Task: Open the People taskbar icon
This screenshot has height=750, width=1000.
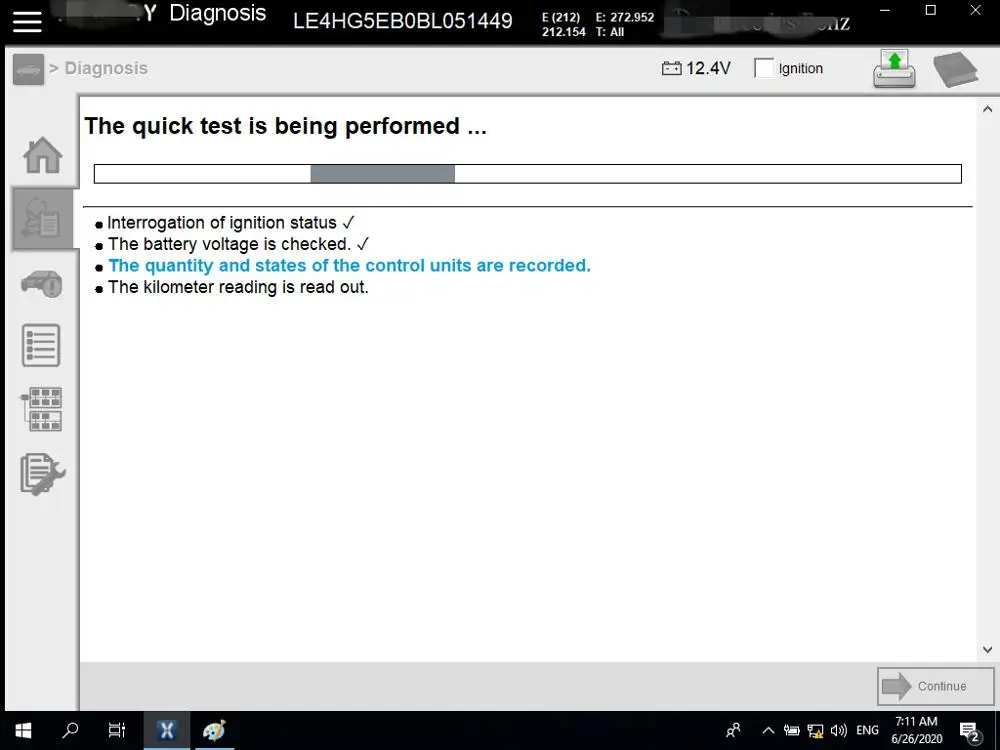Action: click(733, 730)
